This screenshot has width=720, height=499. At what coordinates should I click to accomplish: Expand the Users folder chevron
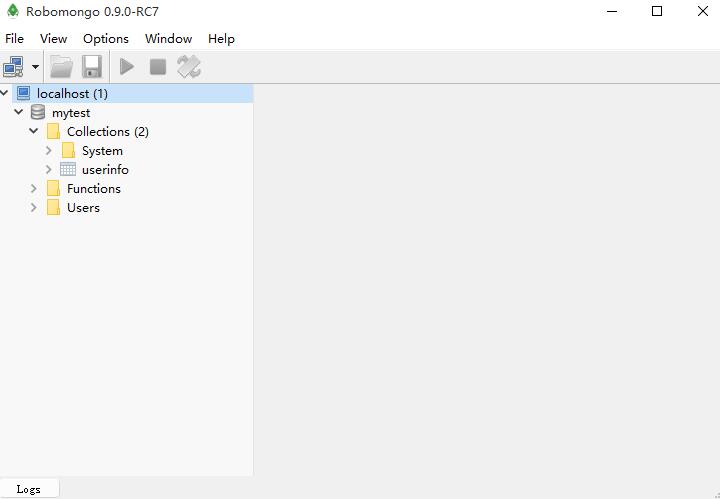pos(34,207)
